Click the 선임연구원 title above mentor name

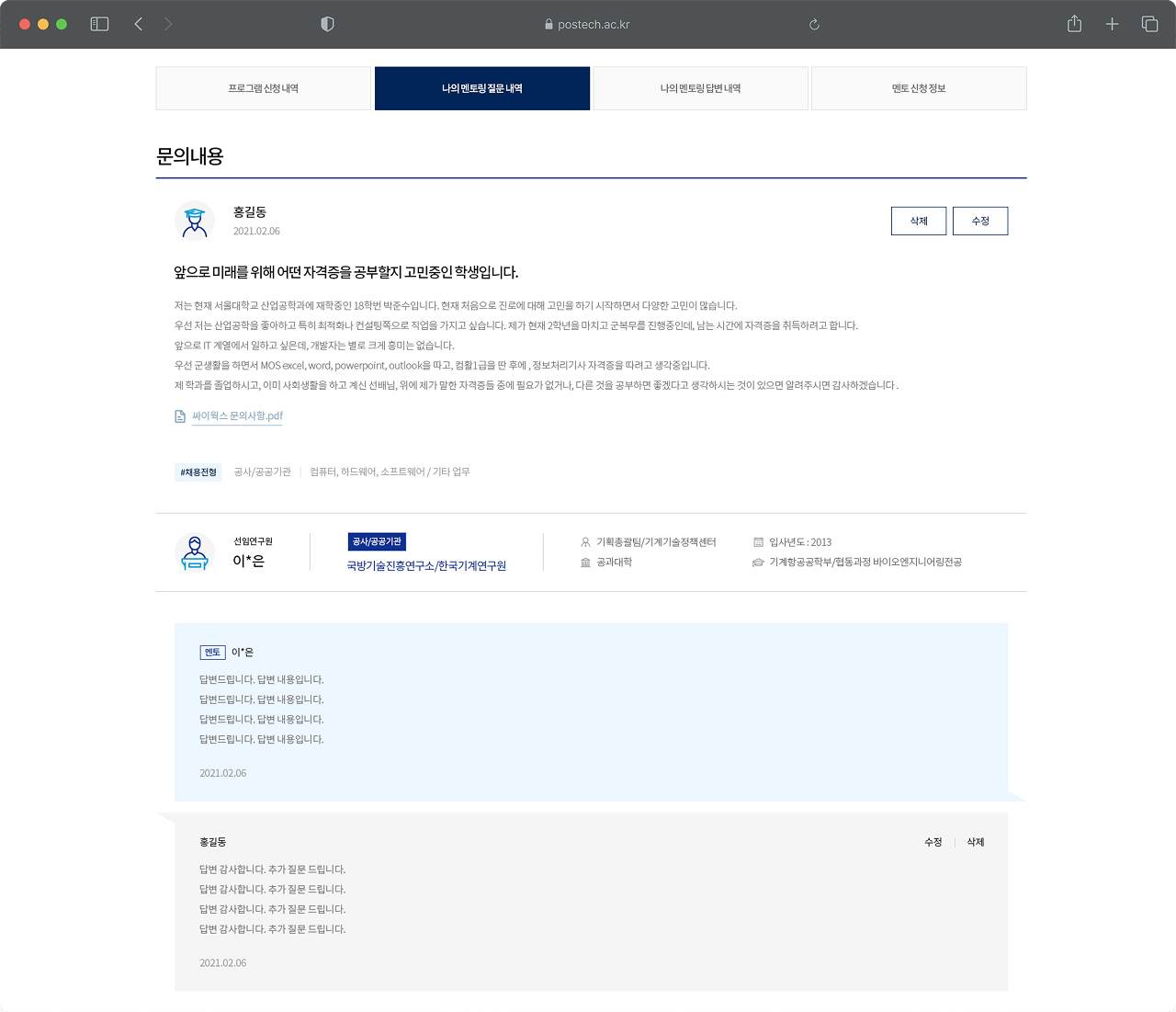pyautogui.click(x=253, y=542)
